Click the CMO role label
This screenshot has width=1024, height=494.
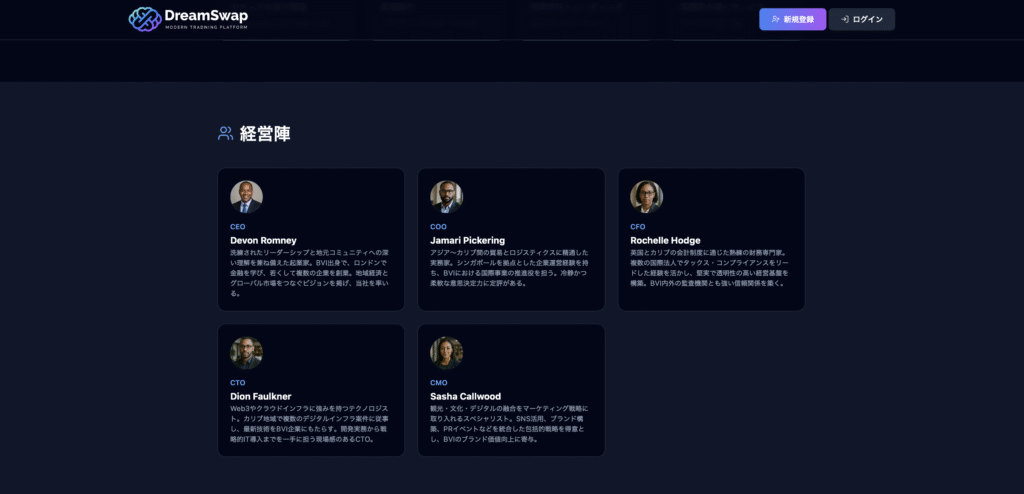tap(439, 383)
